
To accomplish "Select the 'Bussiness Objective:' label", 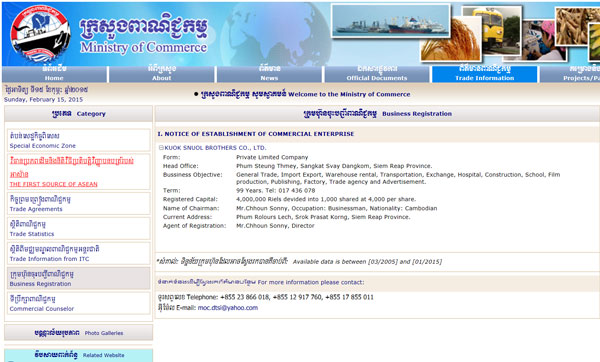I will pos(192,175).
